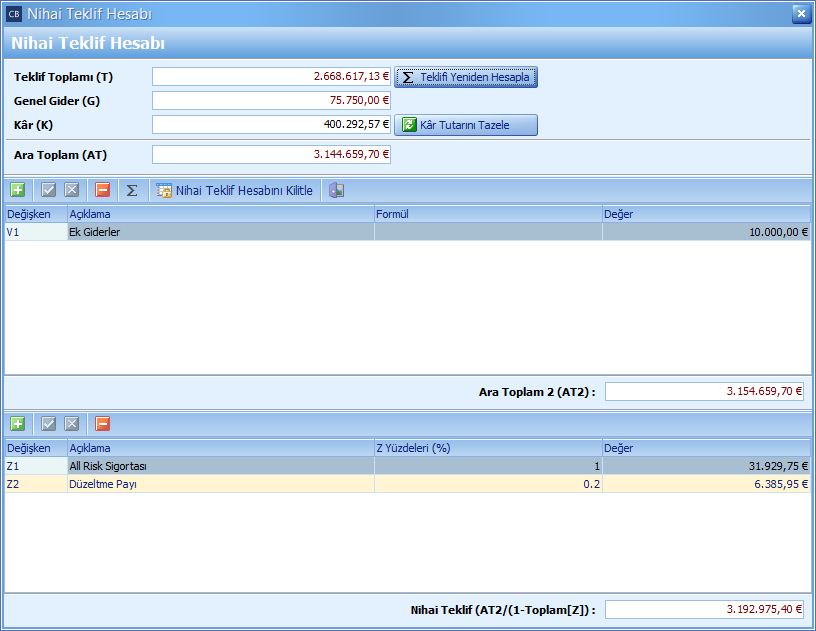Select the All Risk Sigortası row
The height and width of the screenshot is (631, 816).
(x=220, y=466)
